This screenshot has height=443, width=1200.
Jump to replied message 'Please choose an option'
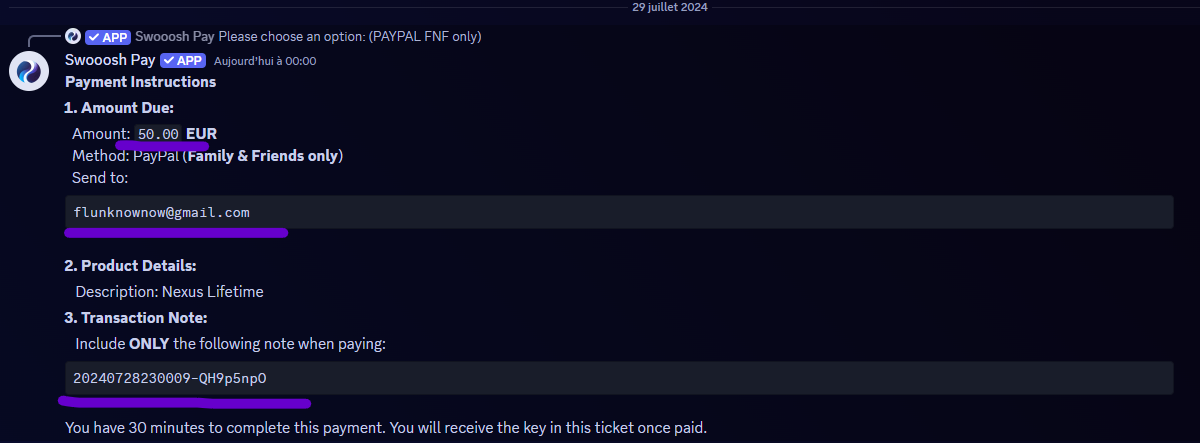(x=350, y=37)
